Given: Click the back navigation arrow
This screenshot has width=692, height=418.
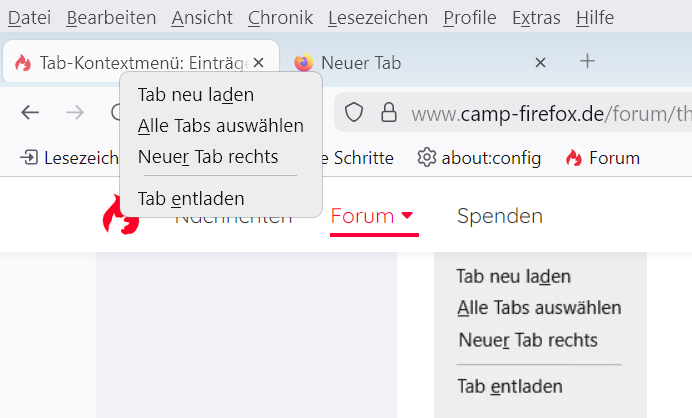Looking at the screenshot, I should pos(30,112).
